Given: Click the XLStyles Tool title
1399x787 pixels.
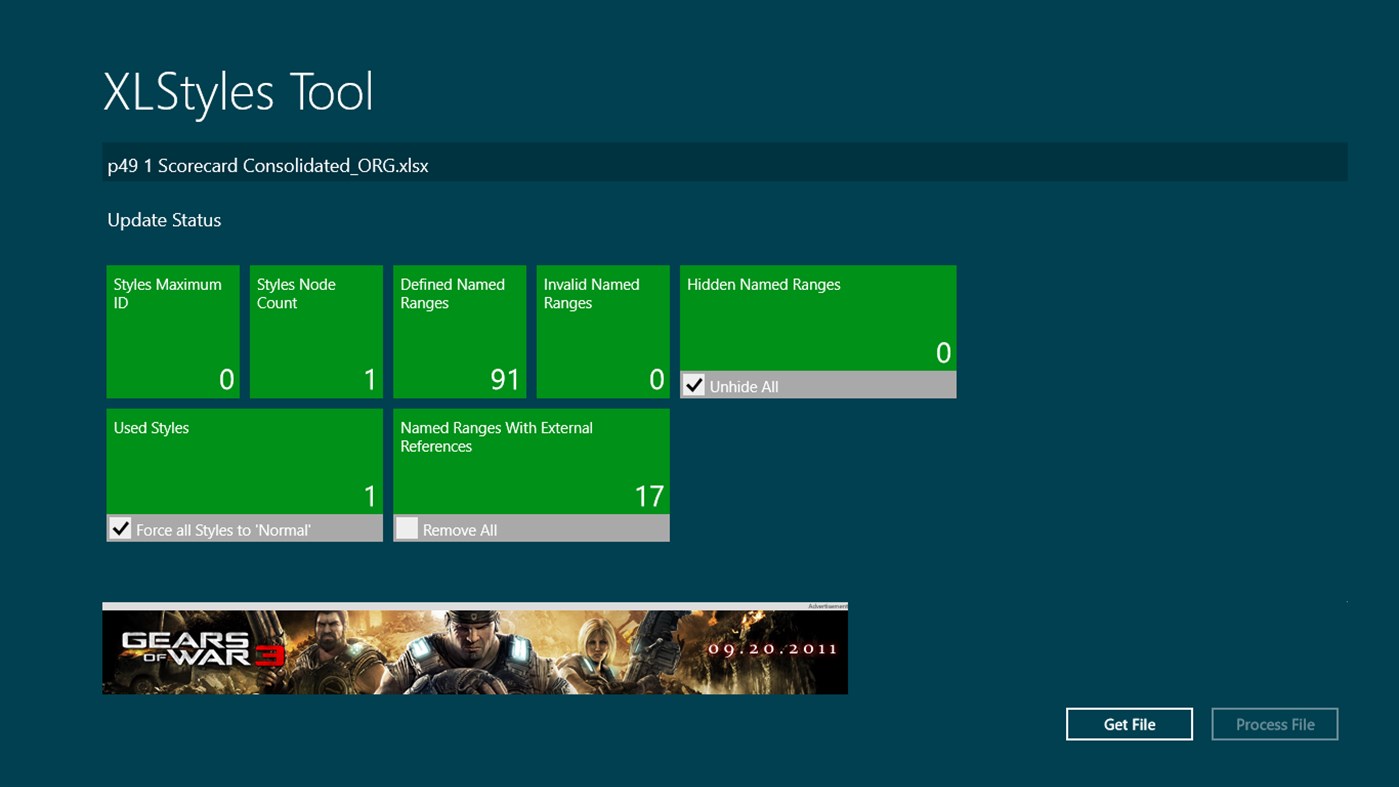Looking at the screenshot, I should point(239,92).
